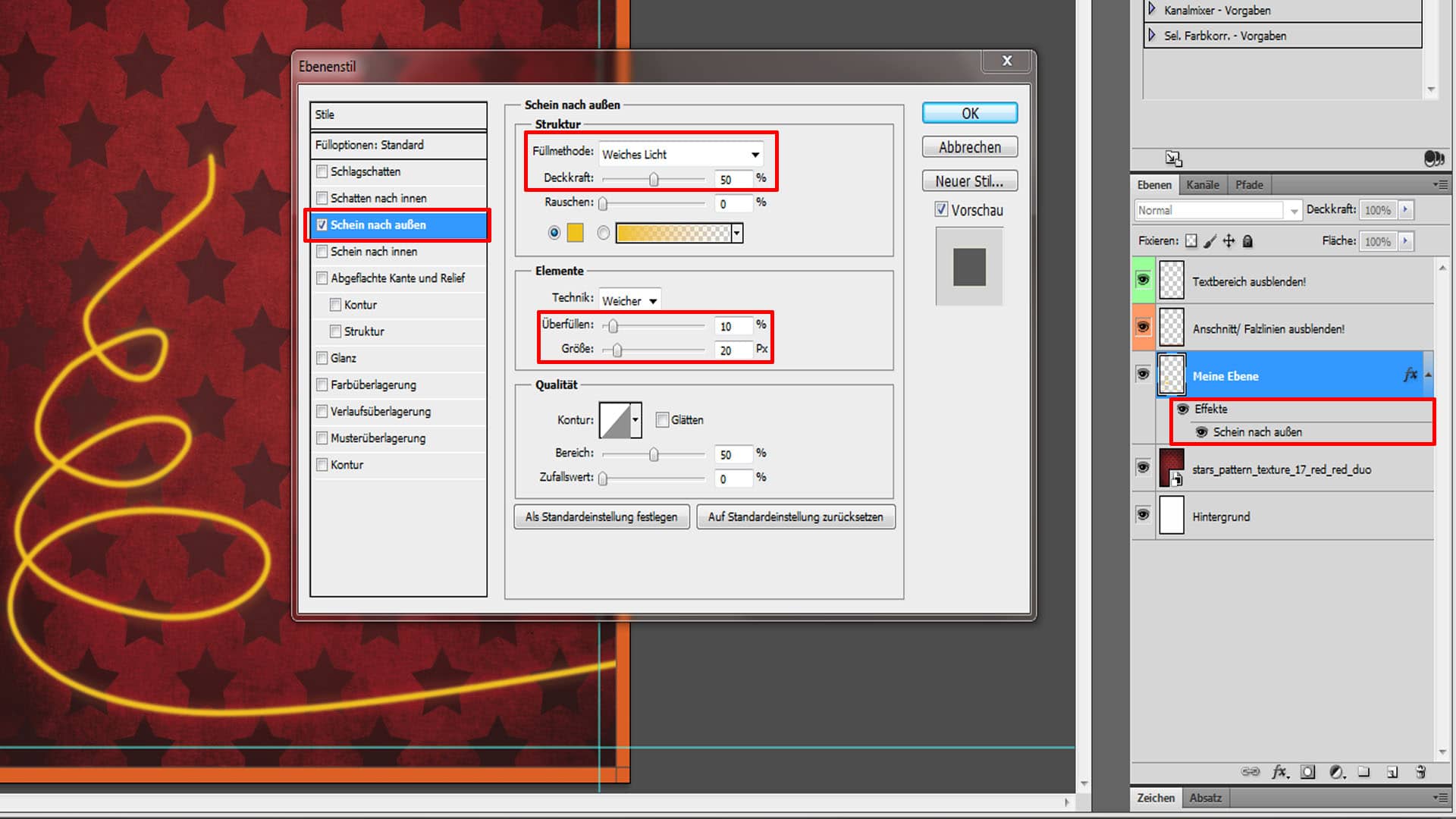1456x819 pixels.
Task: Open the Absatz panel tab
Action: [1205, 797]
